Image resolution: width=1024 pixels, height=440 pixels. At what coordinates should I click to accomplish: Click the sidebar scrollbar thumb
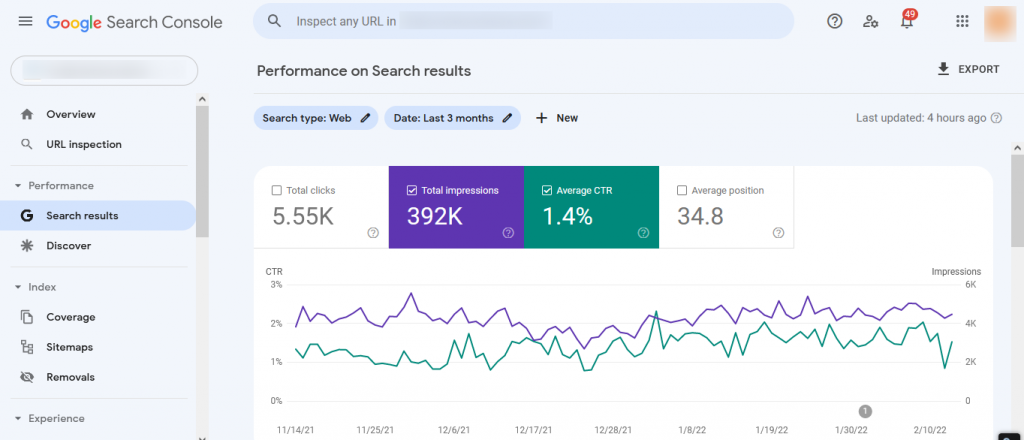[202, 171]
